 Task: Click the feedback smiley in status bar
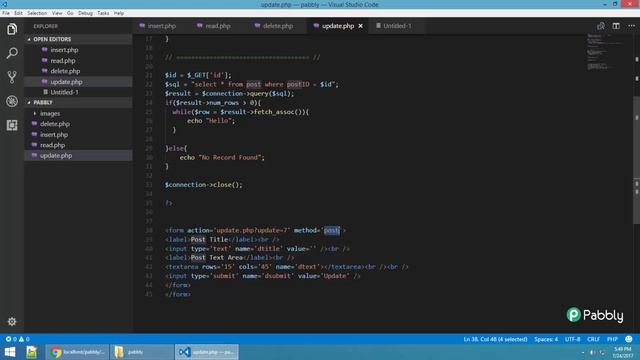point(629,339)
